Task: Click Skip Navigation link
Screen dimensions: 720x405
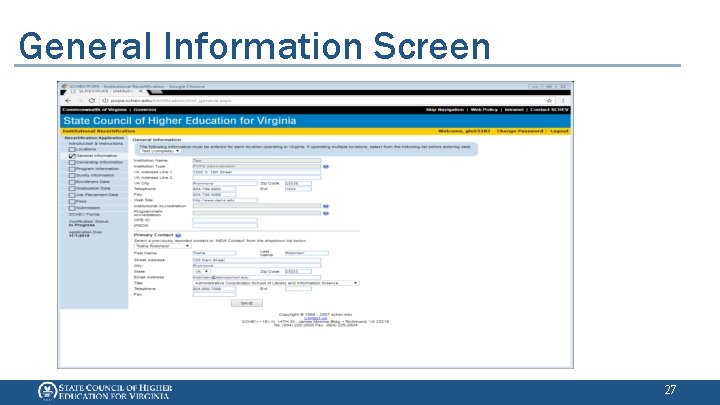Action: tap(444, 110)
